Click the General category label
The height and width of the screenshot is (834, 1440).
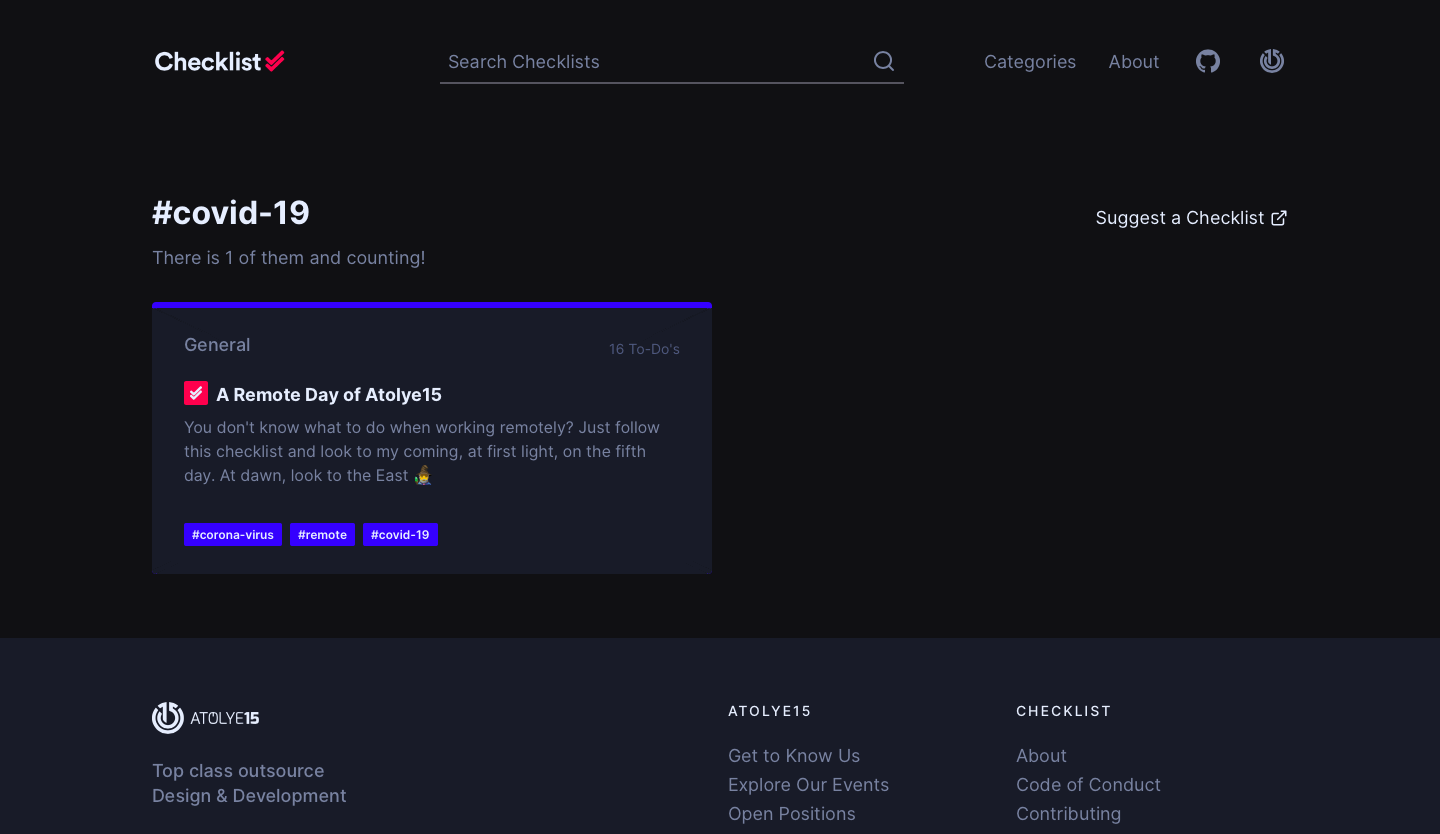tap(217, 345)
